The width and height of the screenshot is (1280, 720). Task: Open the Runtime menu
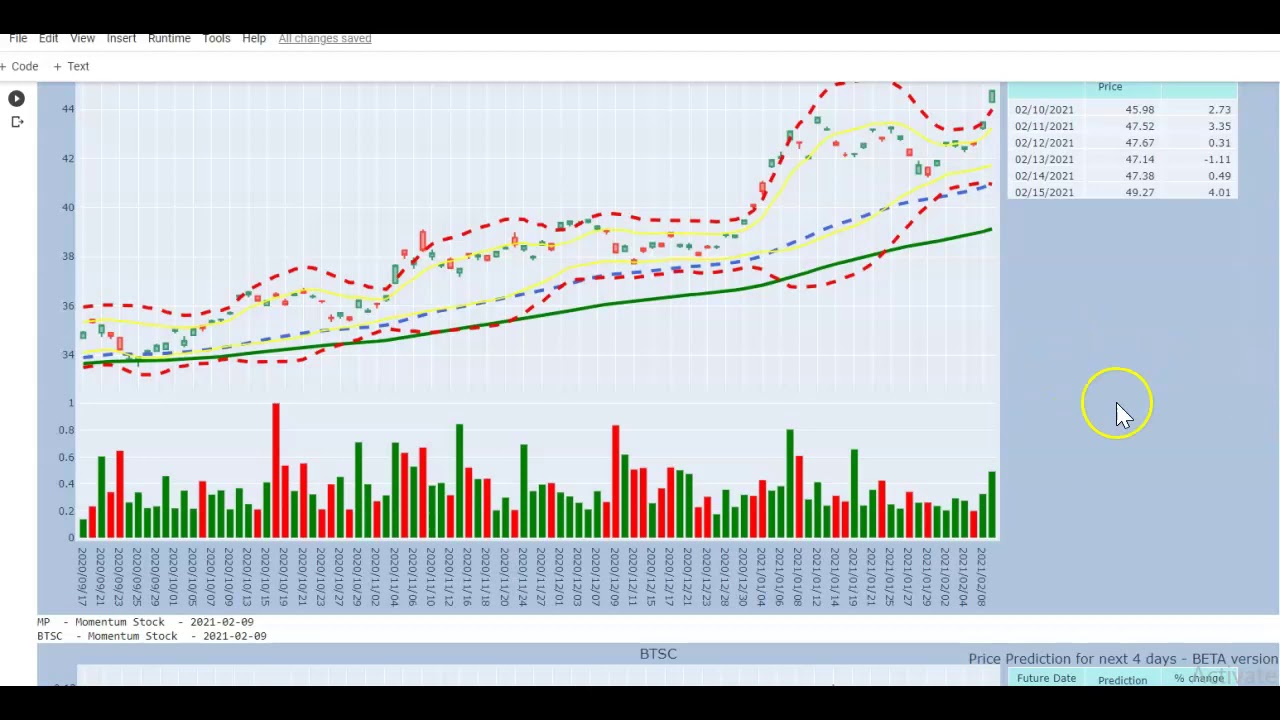click(169, 38)
